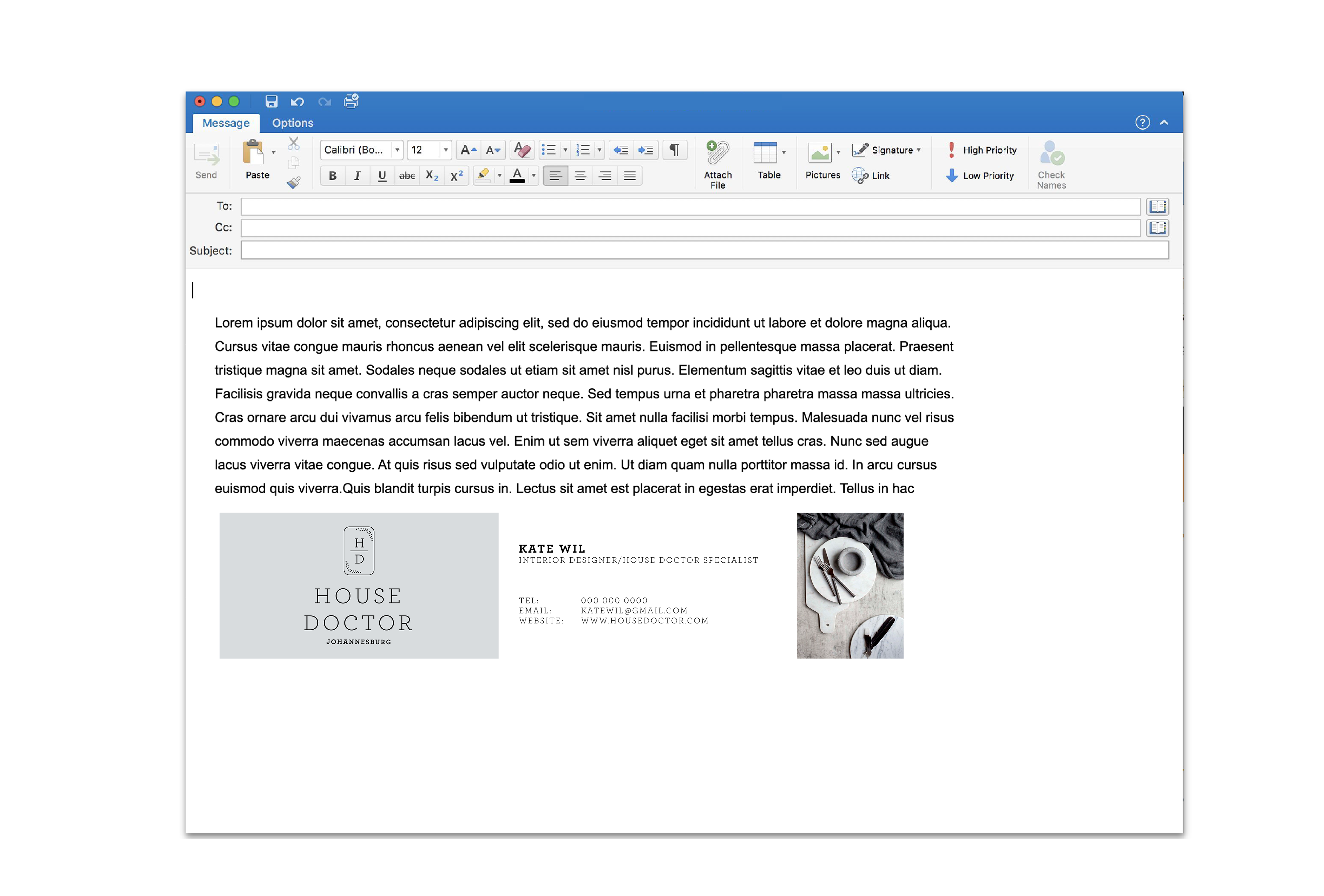Viewport: 1324px width, 896px height.
Task: Click the Increase Indent icon
Action: (x=645, y=150)
